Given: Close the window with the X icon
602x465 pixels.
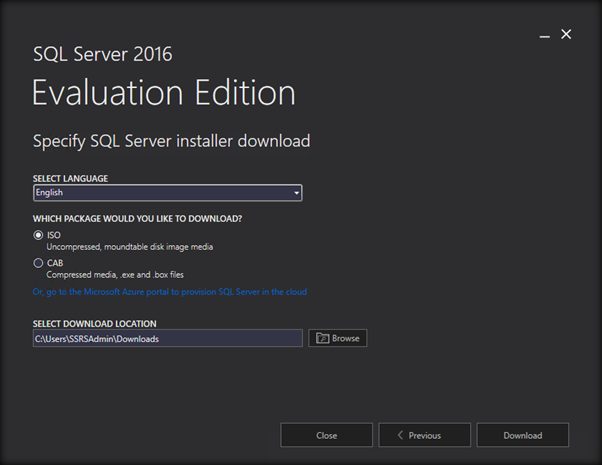Looking at the screenshot, I should 566,34.
